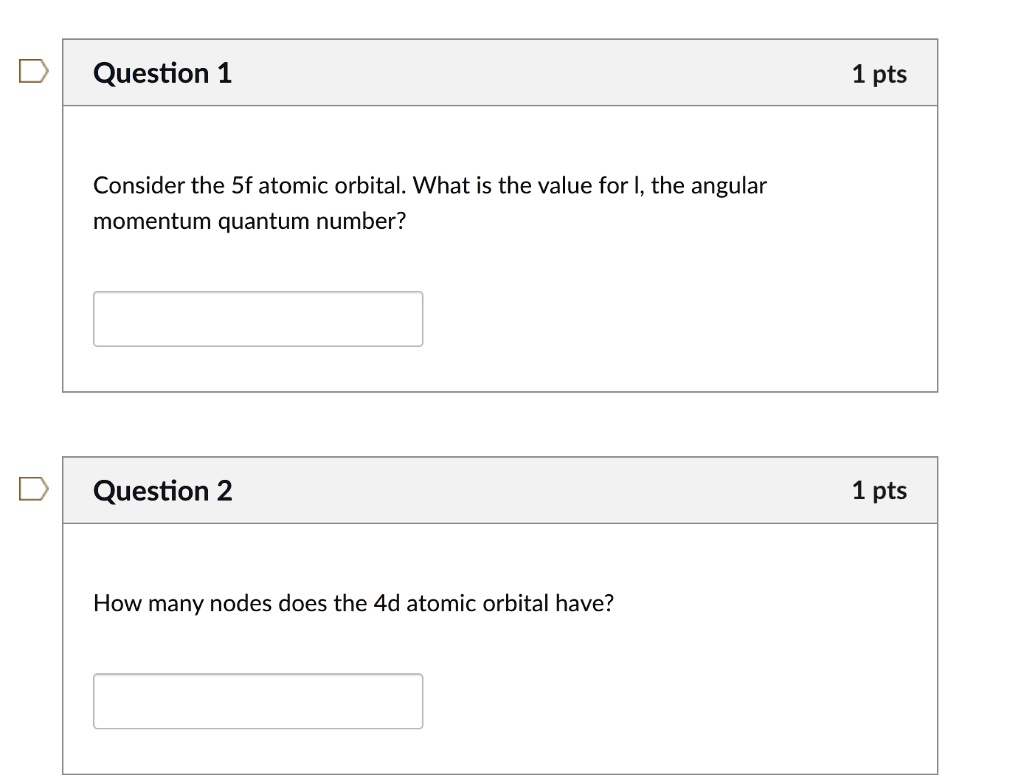Select the Question 2 title text
This screenshot has height=781, width=1024.
click(162, 490)
